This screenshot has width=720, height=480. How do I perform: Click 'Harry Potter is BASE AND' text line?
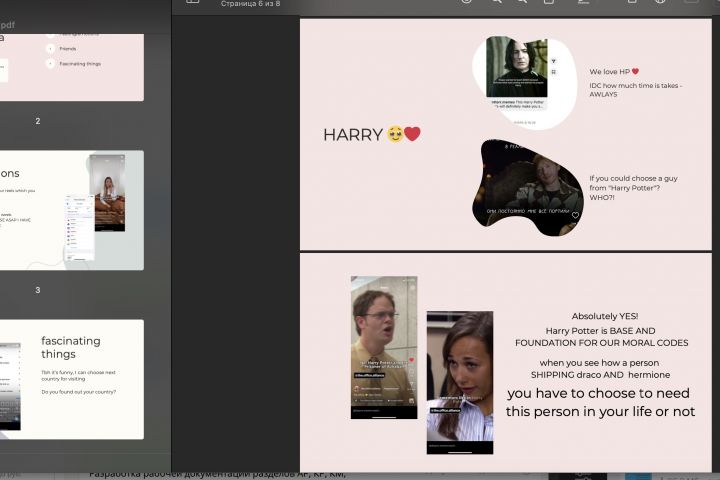click(x=600, y=331)
